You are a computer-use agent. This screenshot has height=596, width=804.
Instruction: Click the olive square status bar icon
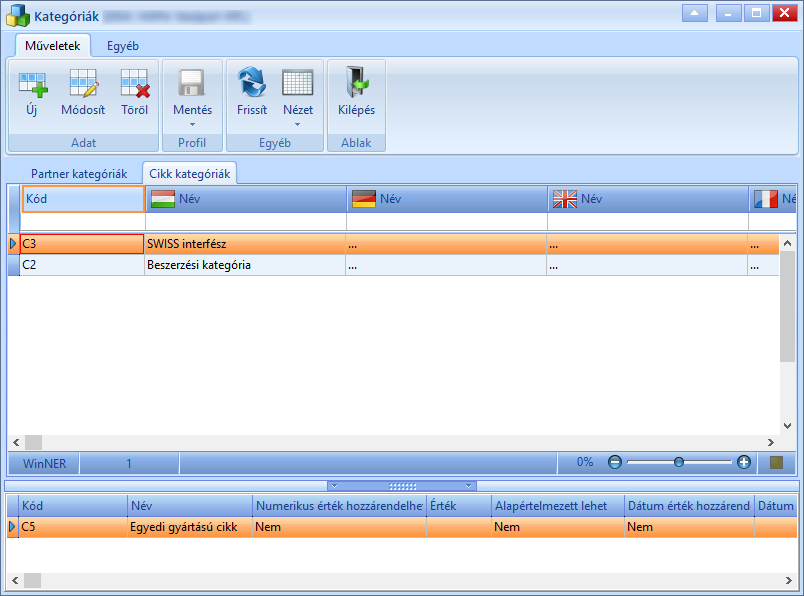pos(776,463)
